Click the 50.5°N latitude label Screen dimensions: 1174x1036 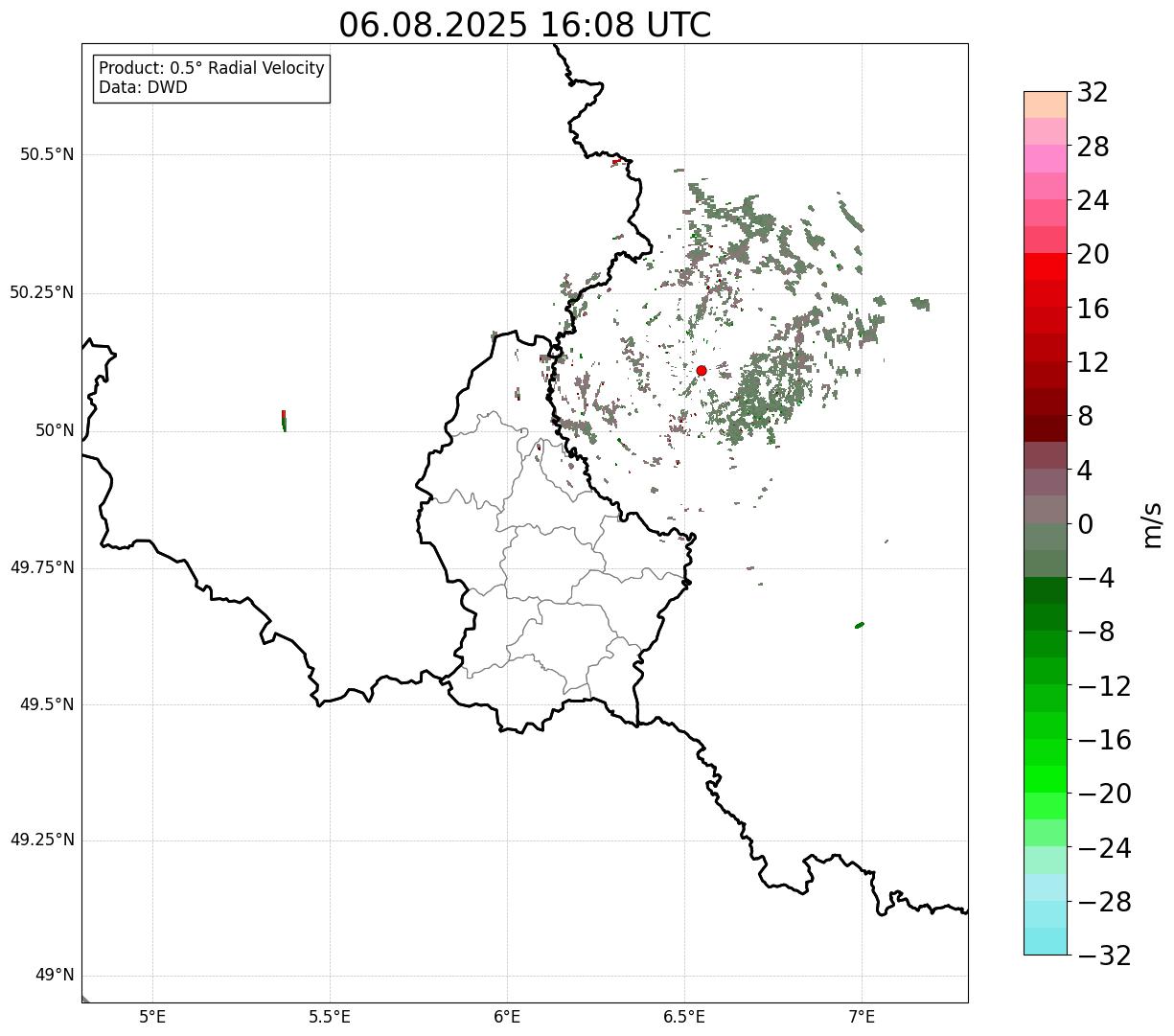[47, 155]
